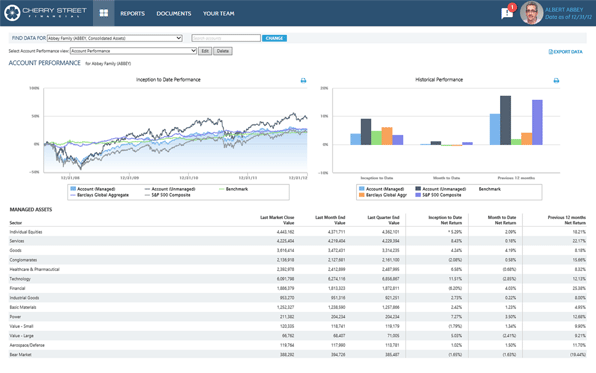Open the notifications message icon

coord(507,13)
